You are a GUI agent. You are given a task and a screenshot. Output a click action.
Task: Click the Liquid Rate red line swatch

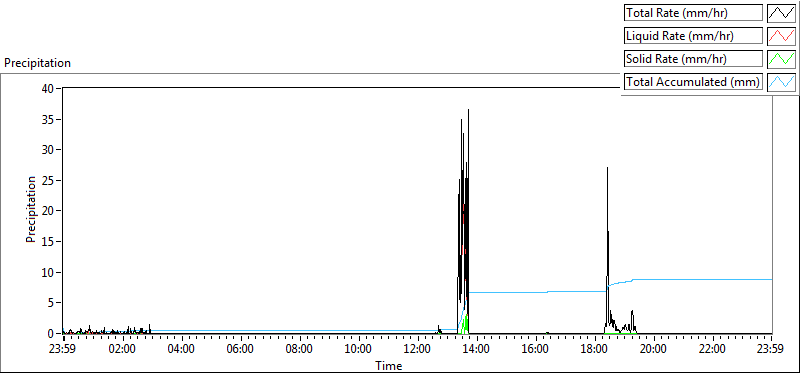click(x=782, y=36)
